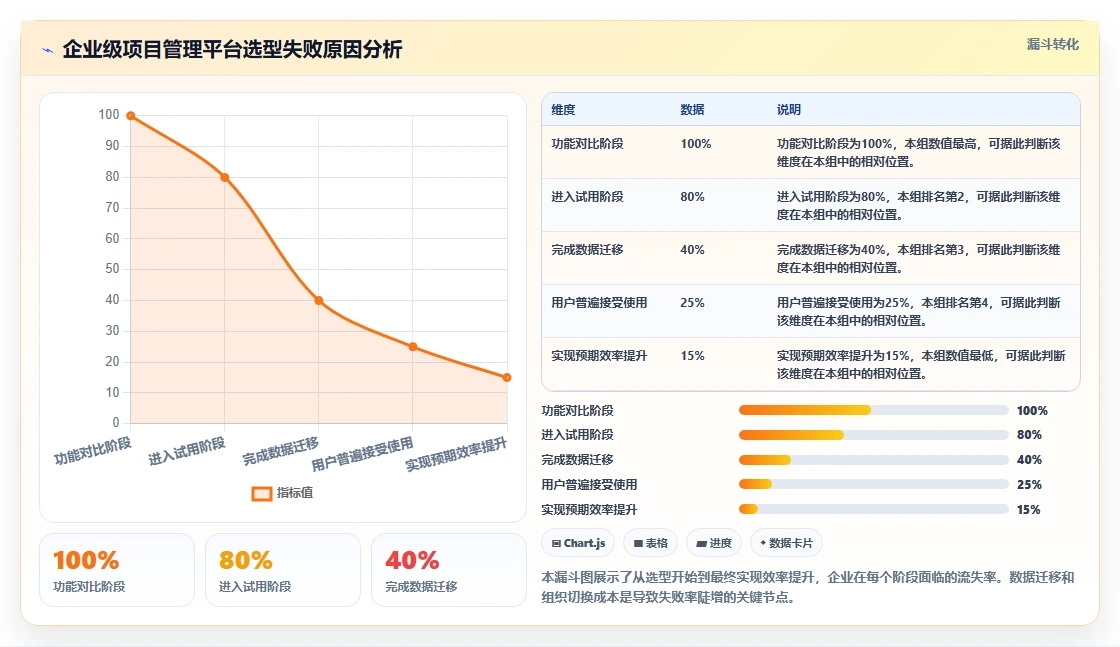Click the 进入试用阶段 x-axis label
This screenshot has height=647, width=1120.
[x=186, y=451]
